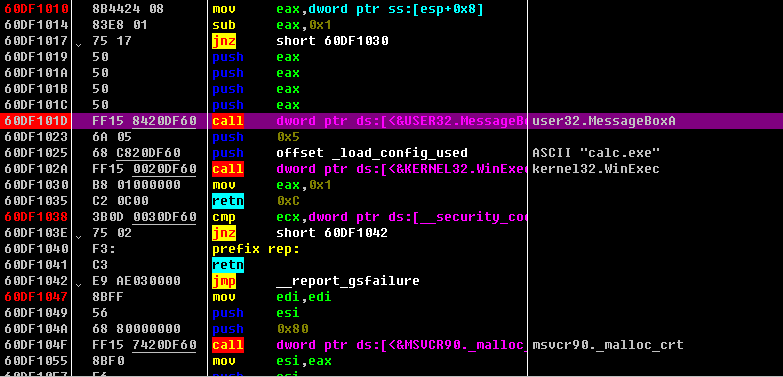Click hex bytes 83E8 01

(120, 25)
